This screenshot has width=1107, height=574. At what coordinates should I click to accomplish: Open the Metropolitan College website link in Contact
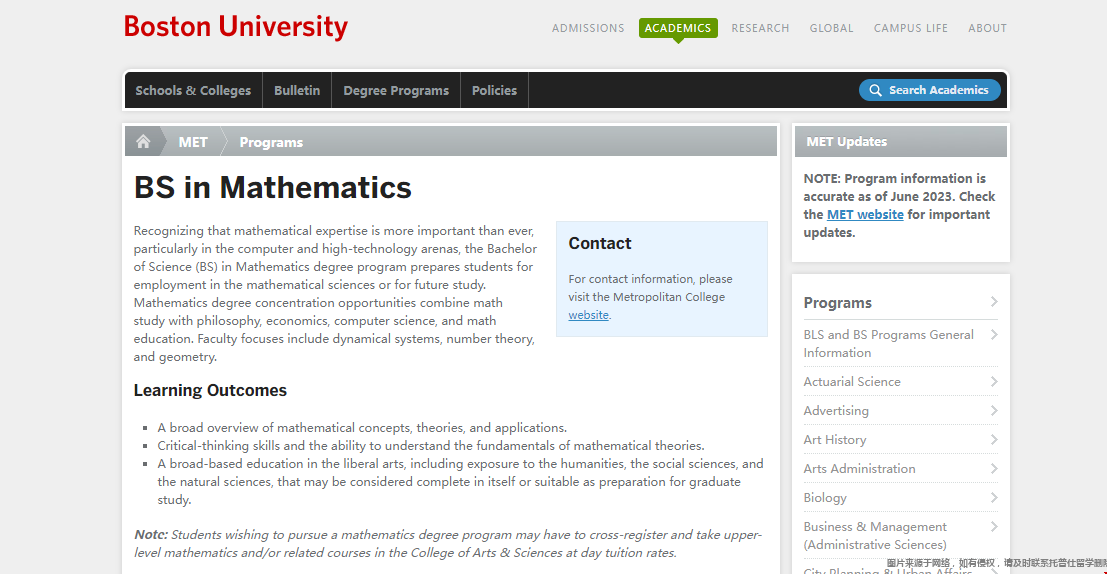pyautogui.click(x=588, y=315)
